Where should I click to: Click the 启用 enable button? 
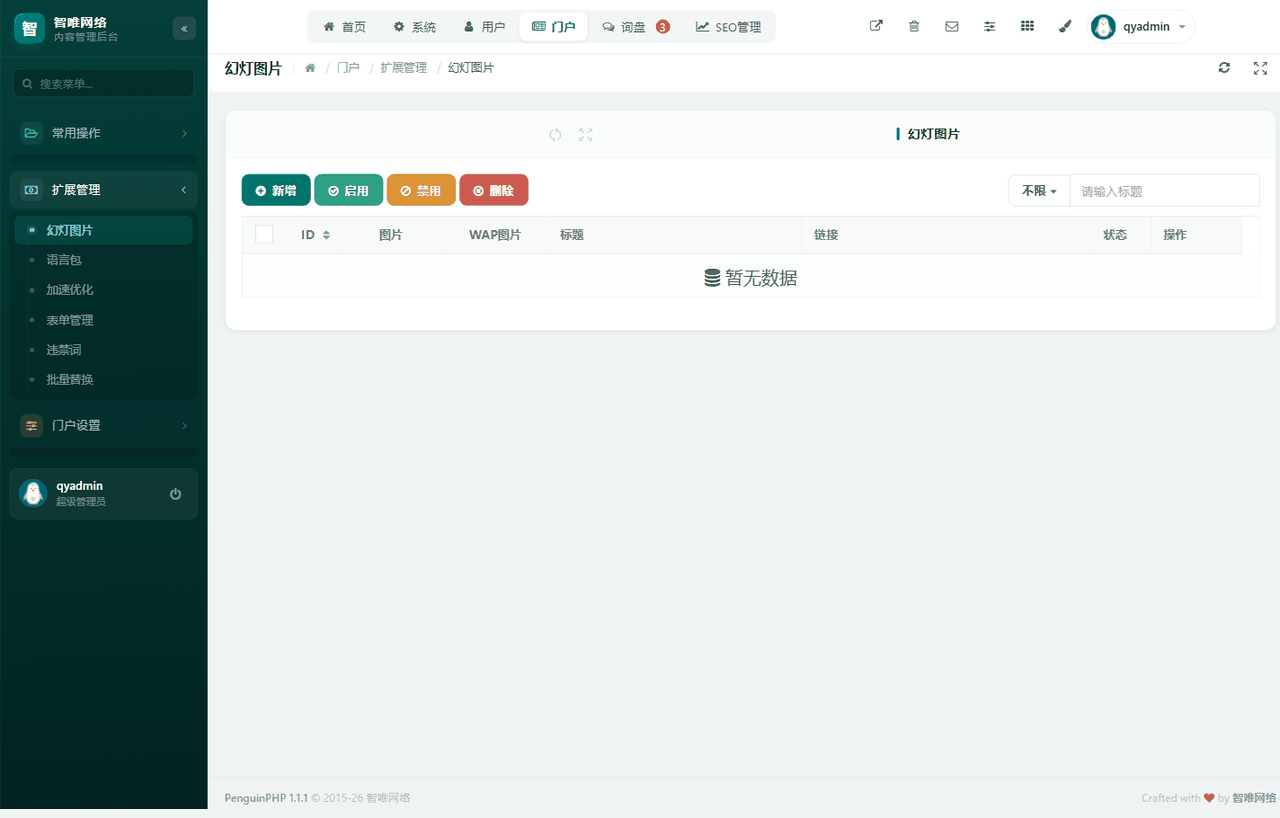coord(348,190)
